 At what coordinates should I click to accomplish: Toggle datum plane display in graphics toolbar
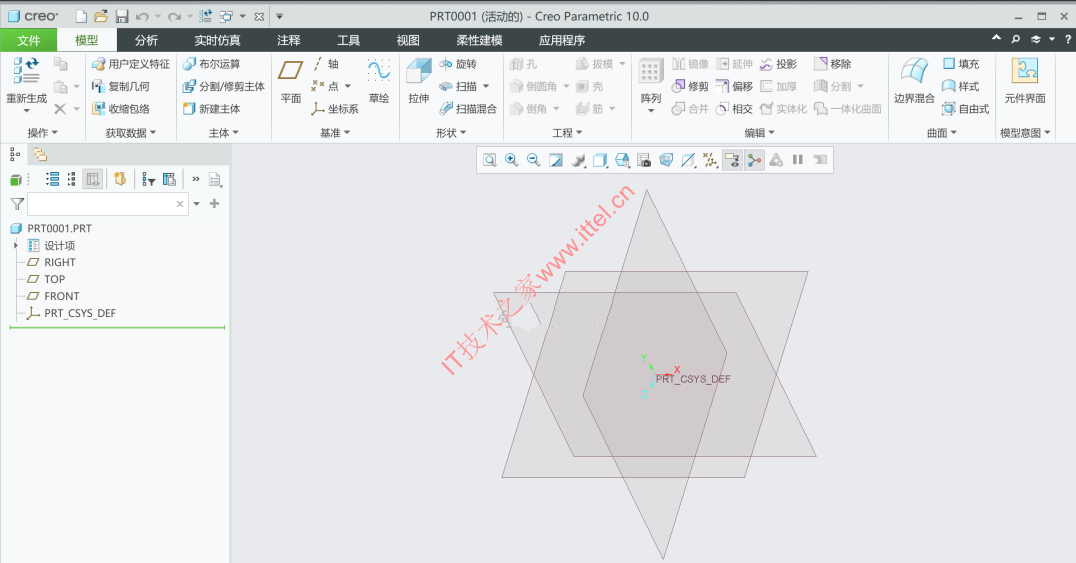click(x=688, y=160)
